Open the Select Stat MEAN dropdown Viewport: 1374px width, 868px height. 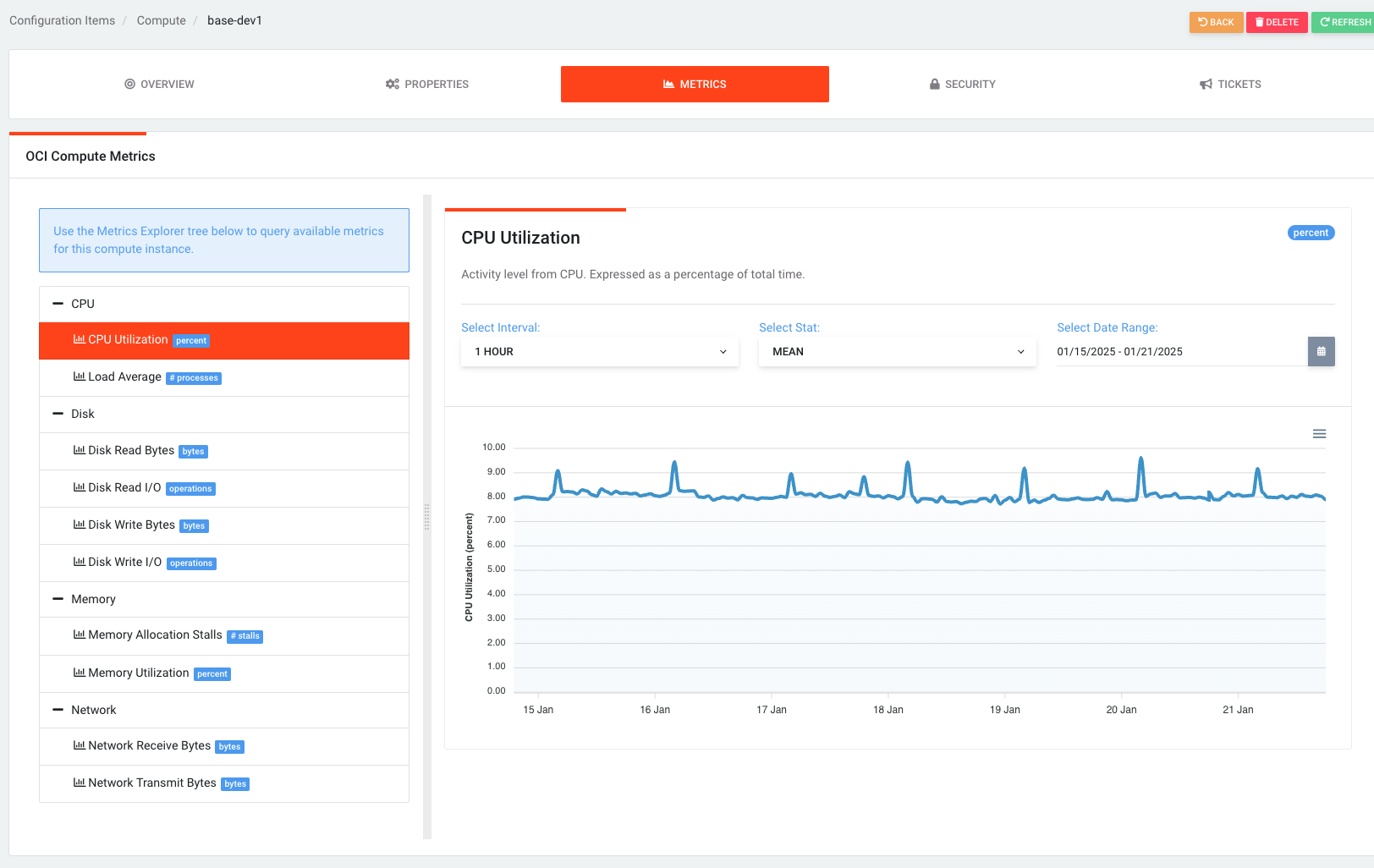[898, 352]
